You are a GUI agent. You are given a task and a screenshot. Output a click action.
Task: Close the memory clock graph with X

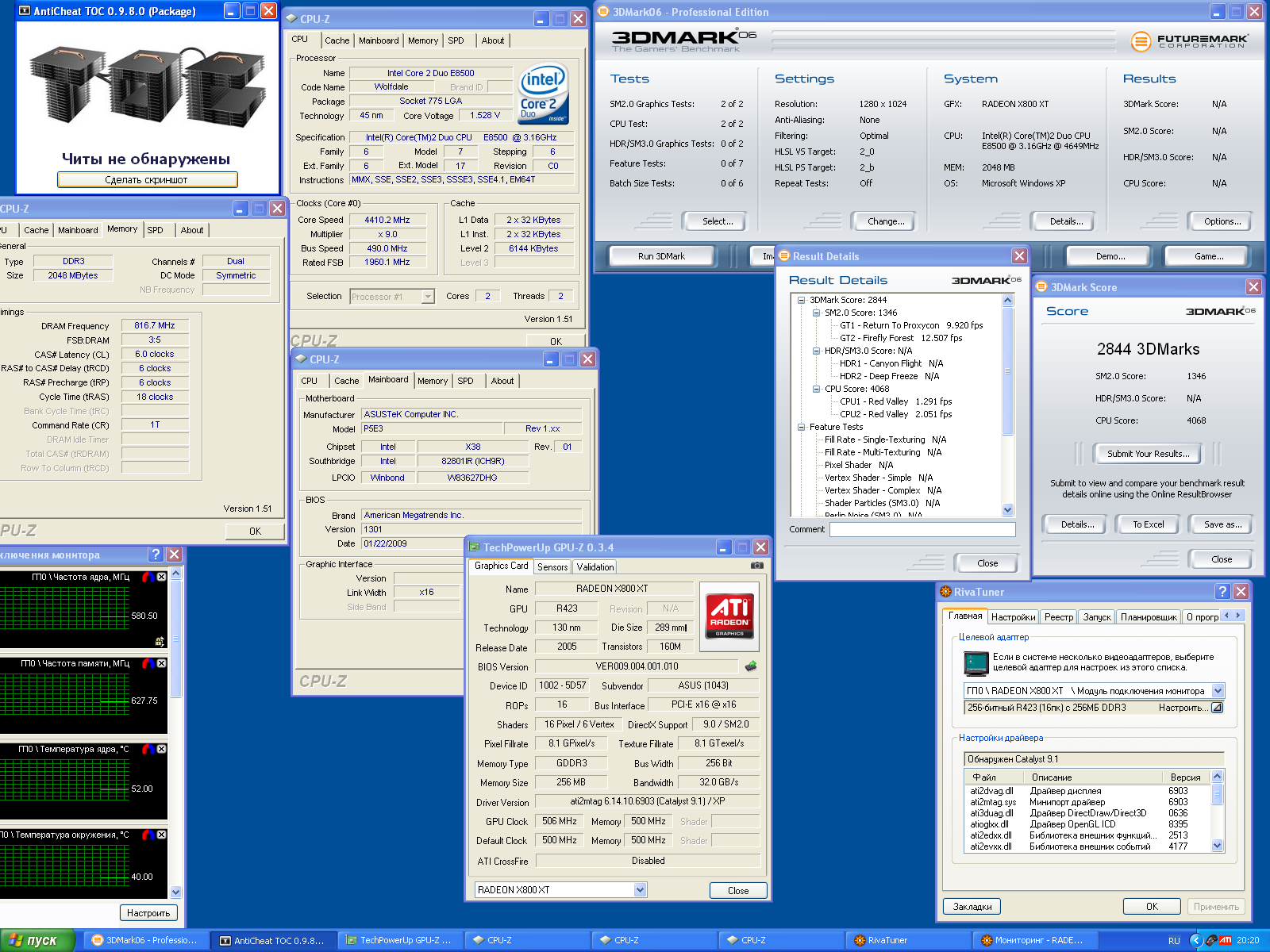point(161,663)
